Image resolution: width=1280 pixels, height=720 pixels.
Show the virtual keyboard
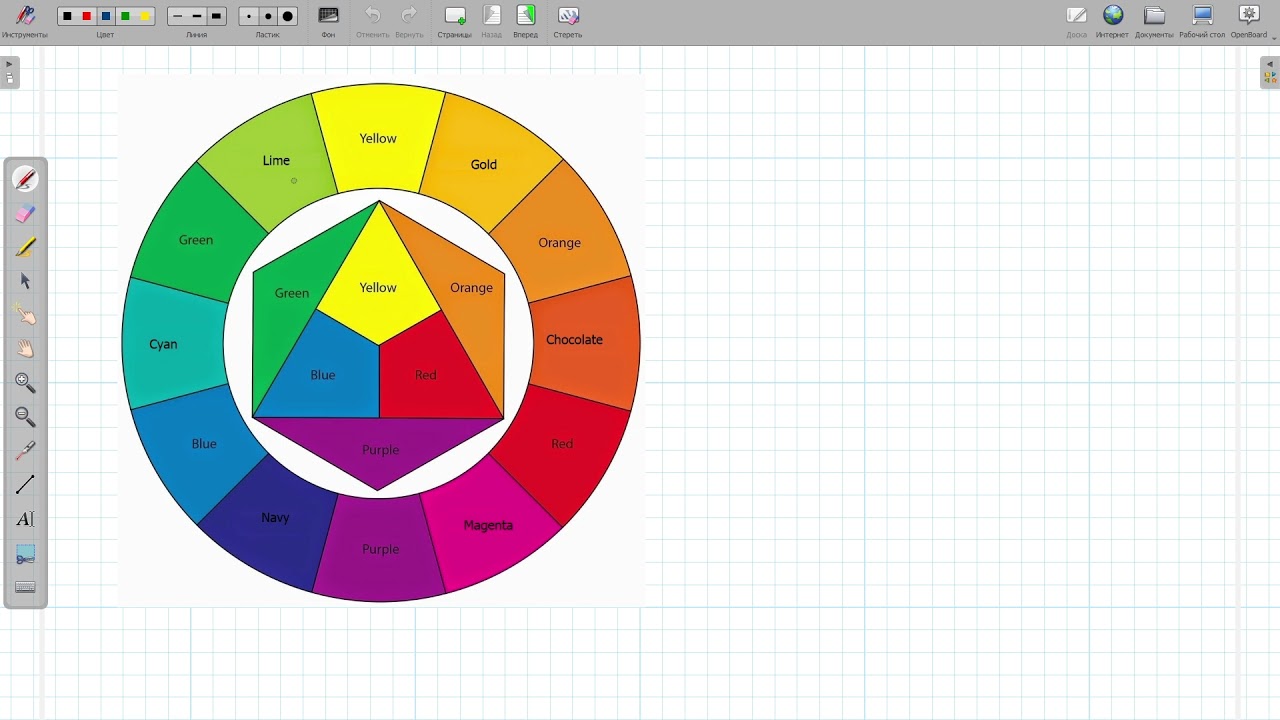(26, 587)
